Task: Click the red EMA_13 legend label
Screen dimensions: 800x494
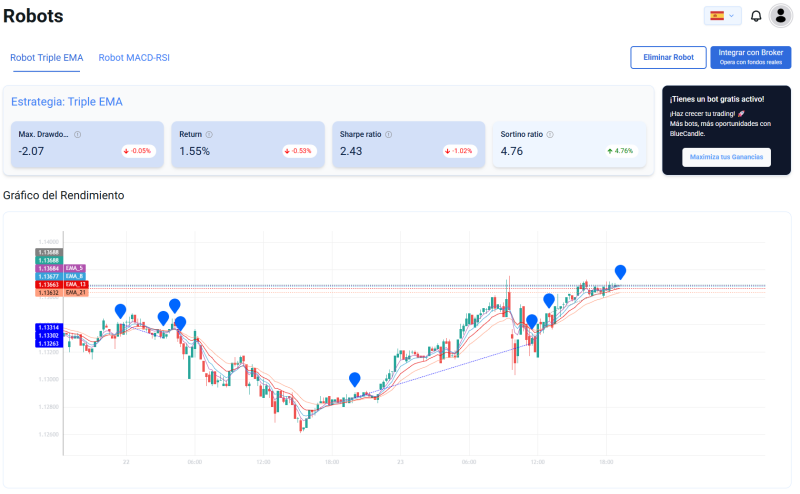Action: point(77,284)
